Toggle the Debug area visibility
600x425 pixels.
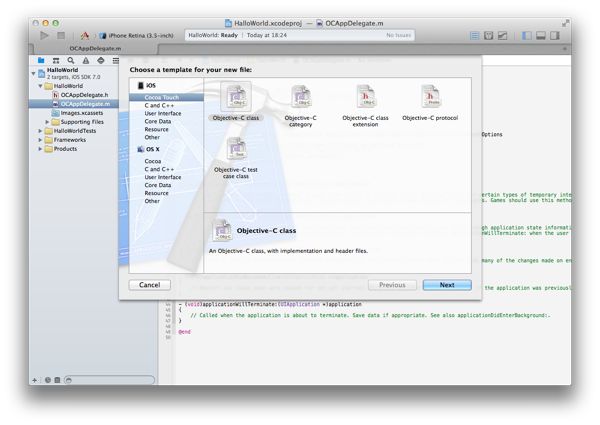point(541,36)
